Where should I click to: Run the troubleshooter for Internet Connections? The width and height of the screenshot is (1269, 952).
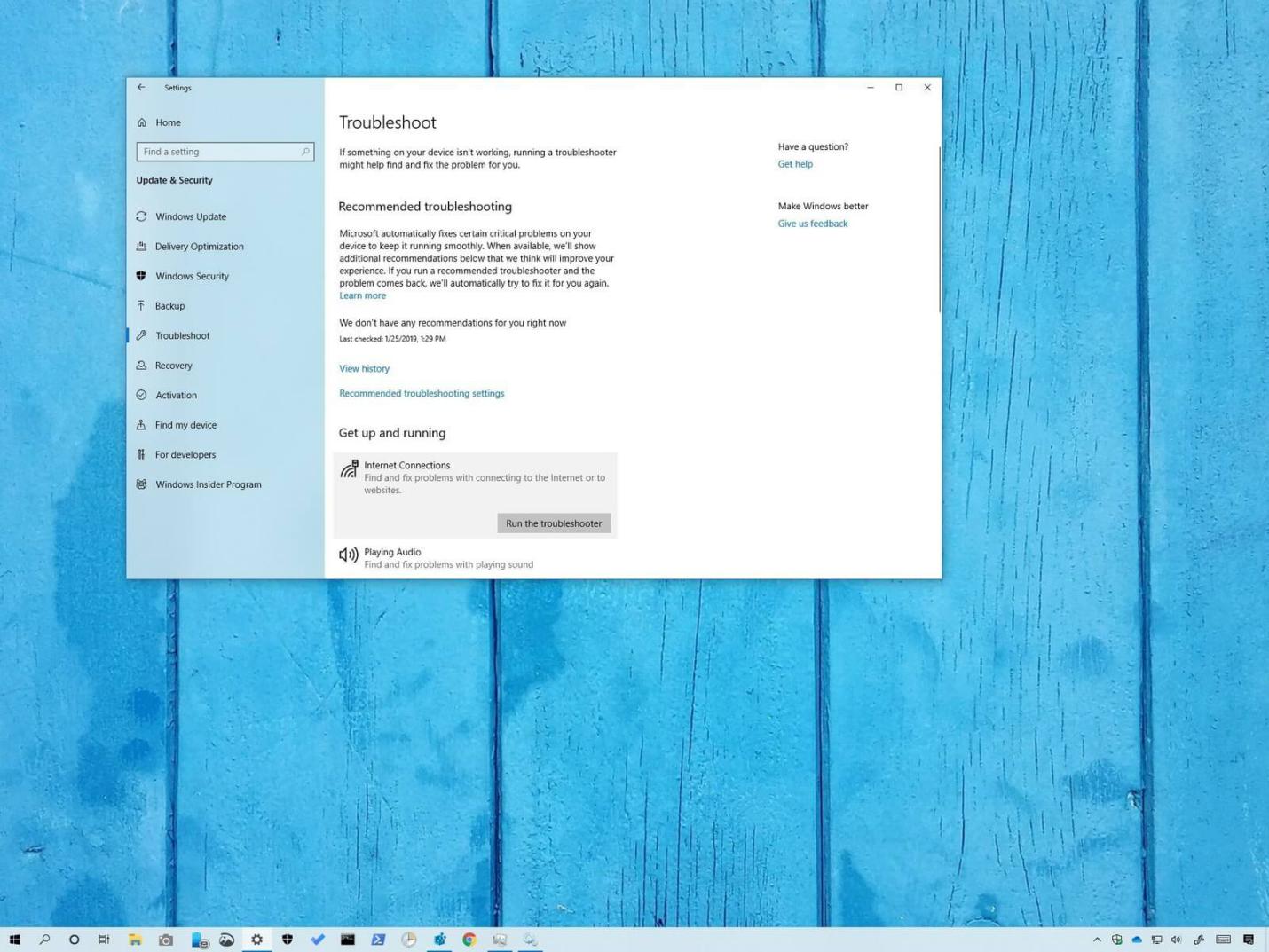(x=554, y=523)
